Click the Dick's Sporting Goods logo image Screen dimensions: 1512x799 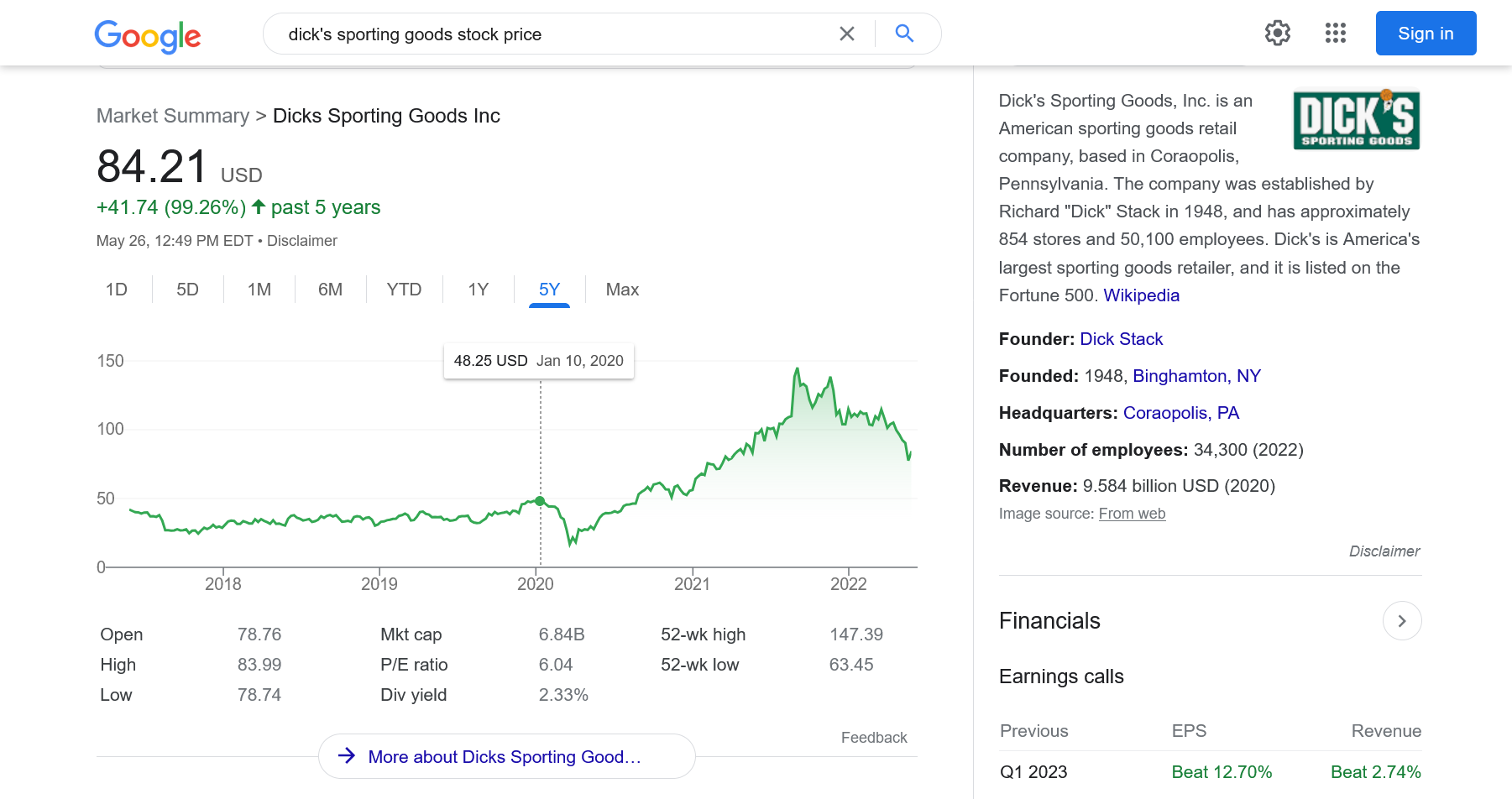pyautogui.click(x=1356, y=120)
